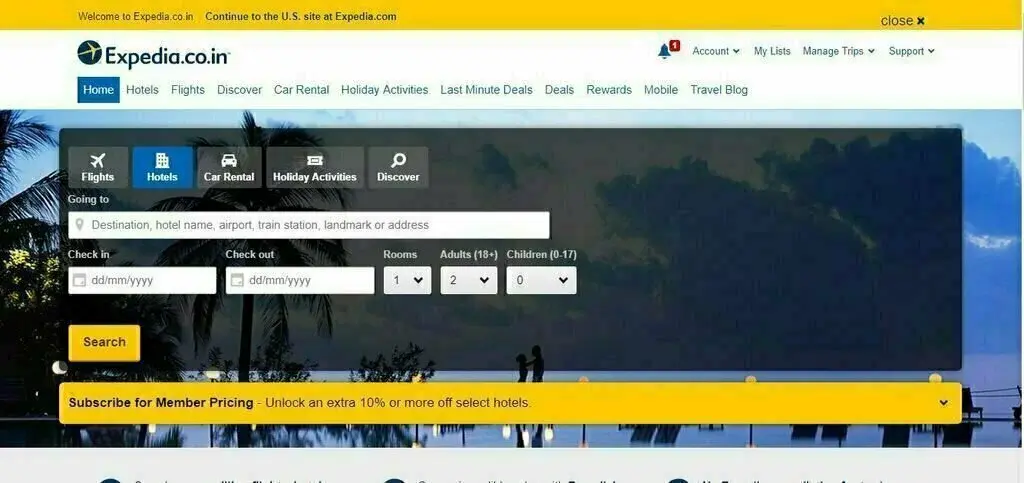1024x483 pixels.
Task: Click the Check out date field
Action: point(300,281)
